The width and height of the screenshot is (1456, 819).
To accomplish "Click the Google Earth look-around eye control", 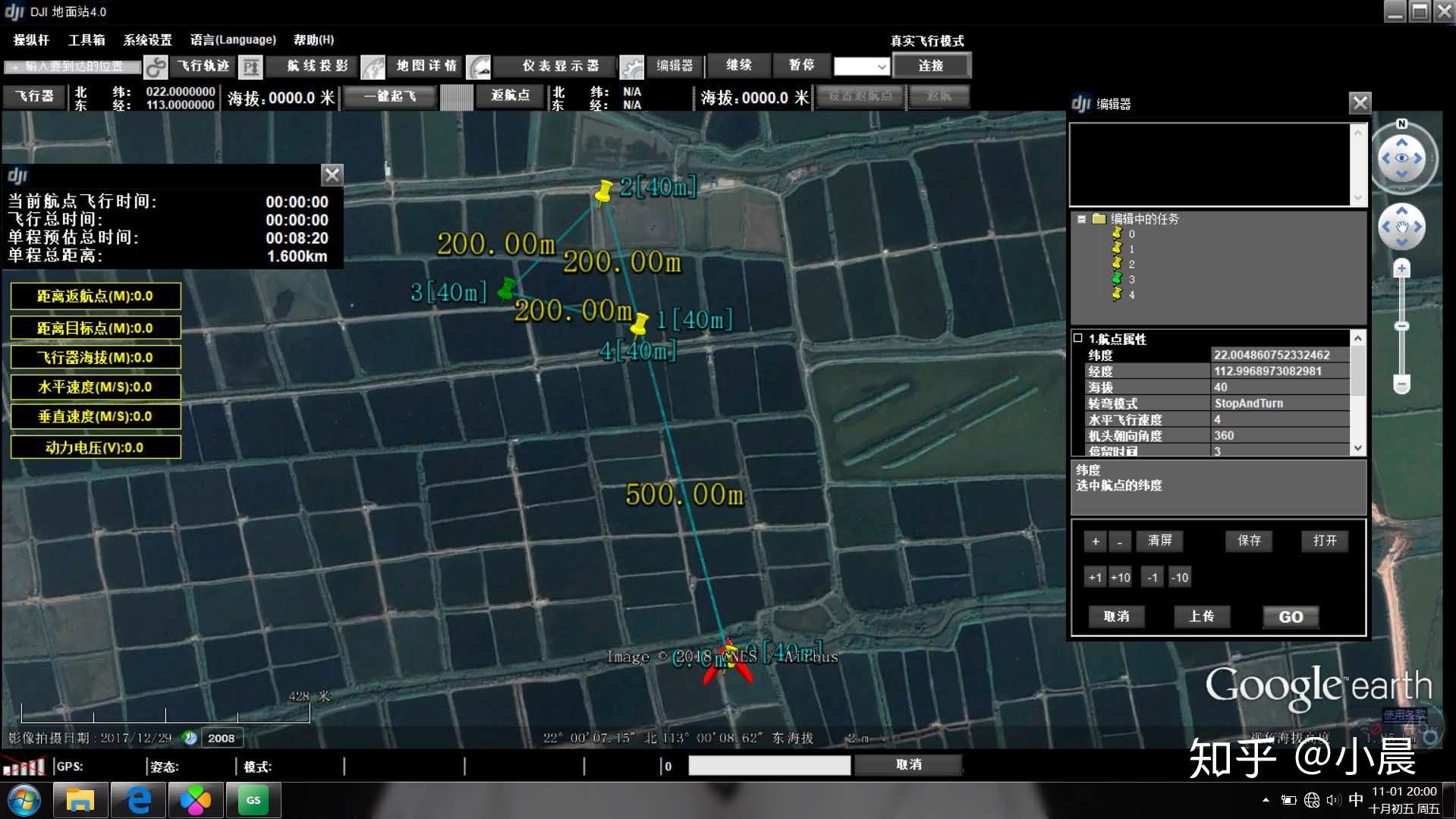I will pyautogui.click(x=1401, y=158).
